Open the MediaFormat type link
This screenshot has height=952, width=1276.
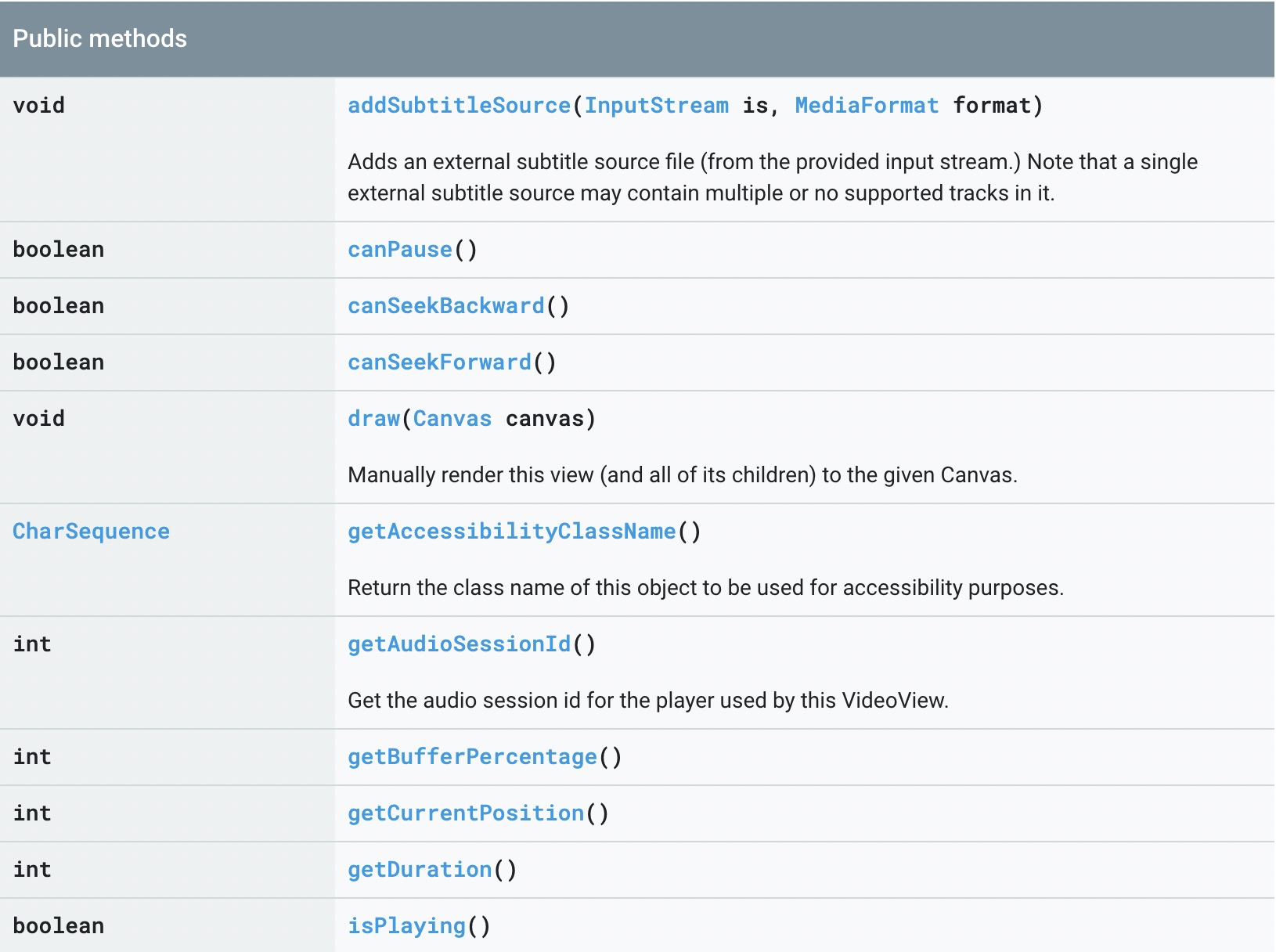pyautogui.click(x=866, y=106)
